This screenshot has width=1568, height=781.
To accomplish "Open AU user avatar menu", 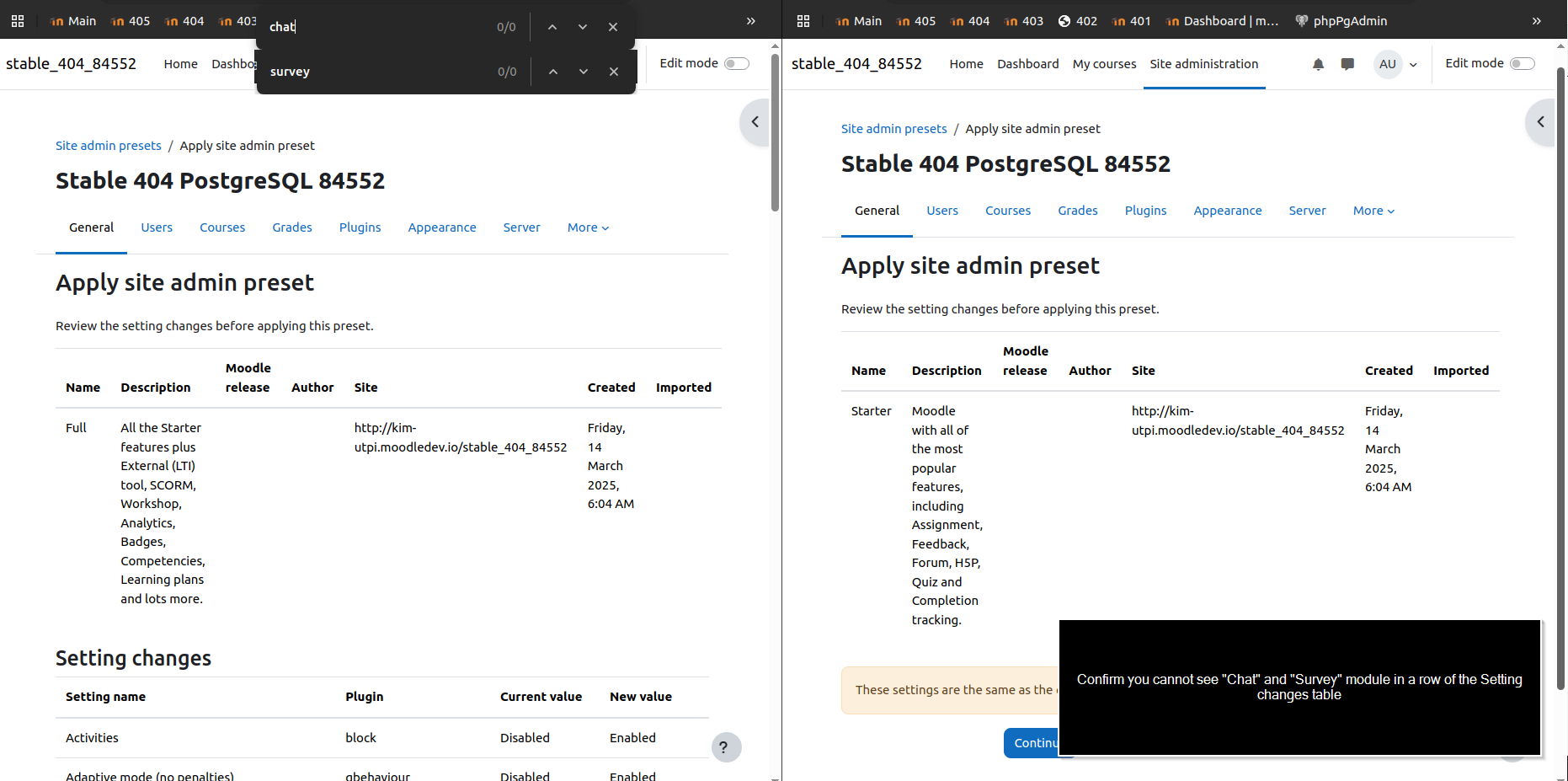I will coord(1388,64).
